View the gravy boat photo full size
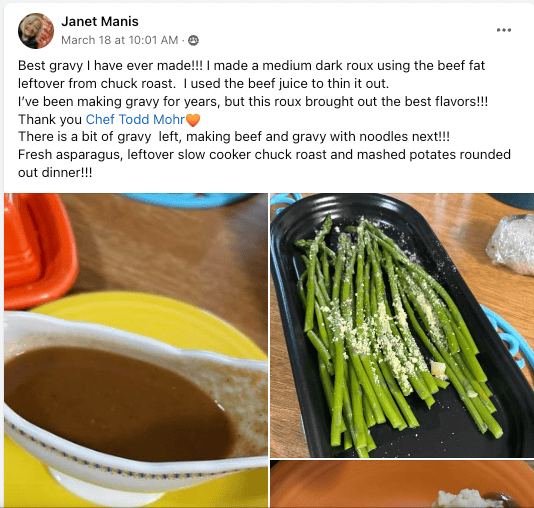The image size is (534, 508). pyautogui.click(x=136, y=350)
